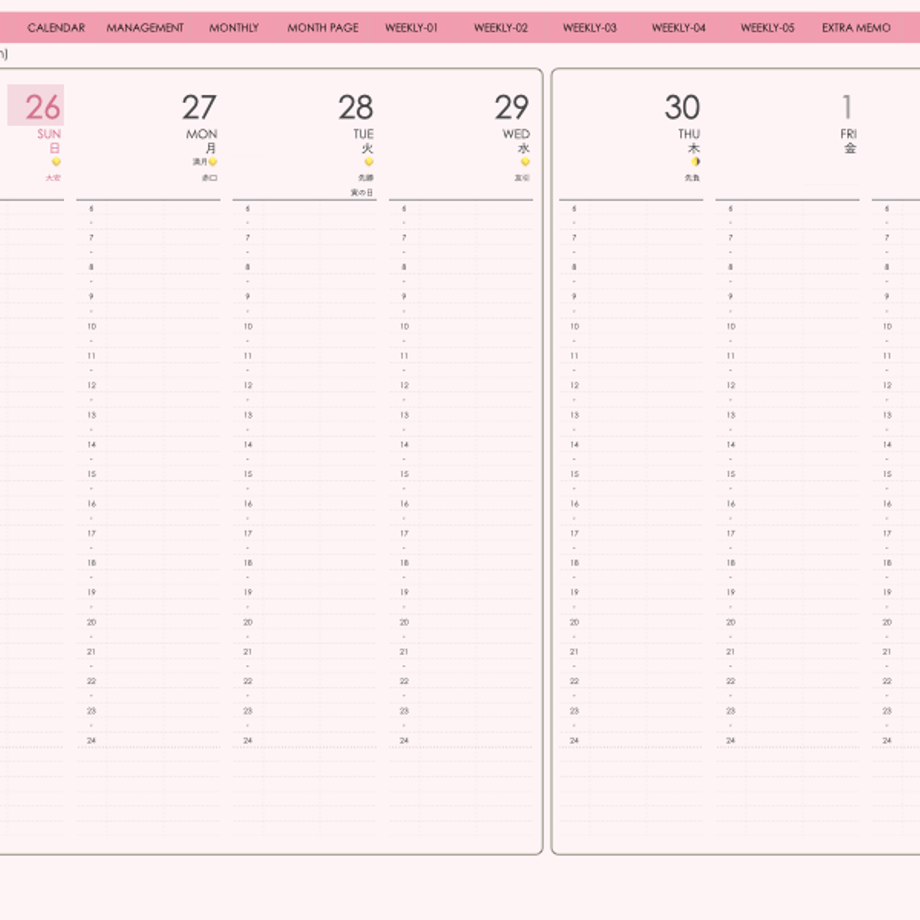The height and width of the screenshot is (920, 920).
Task: Click the full moon icon under Monday 27
Action: click(213, 161)
